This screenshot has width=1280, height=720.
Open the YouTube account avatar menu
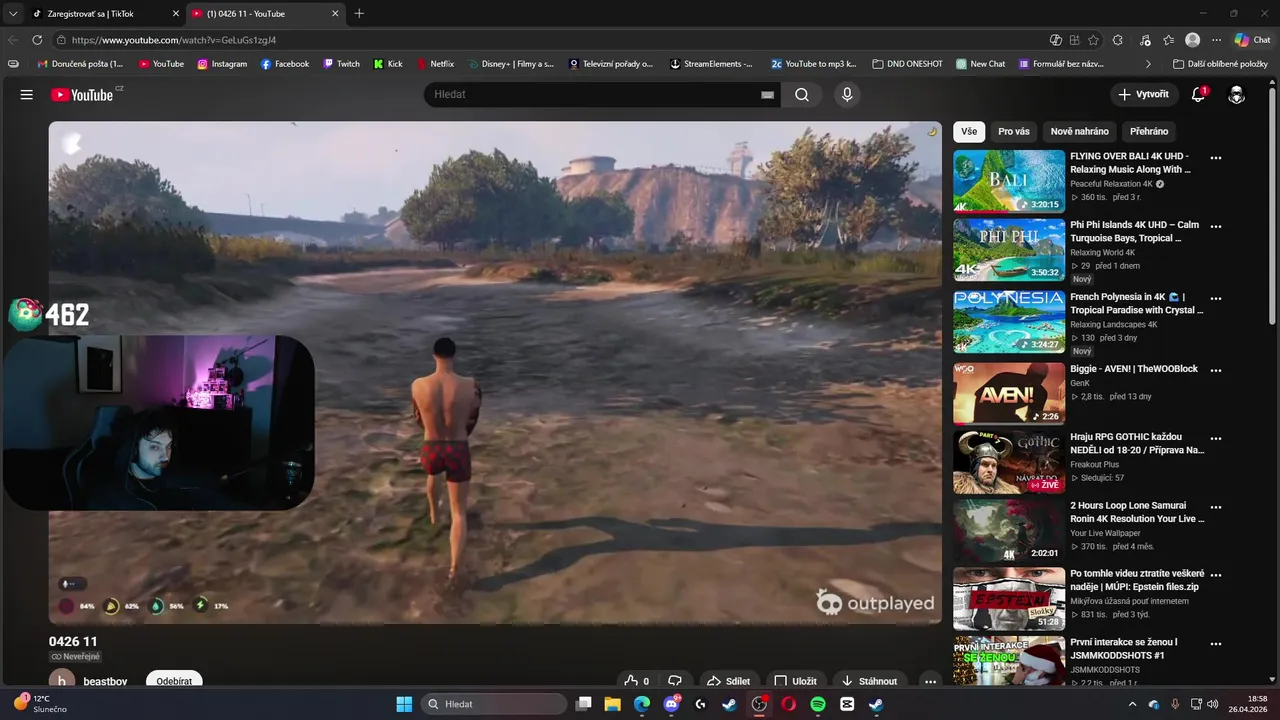point(1236,94)
